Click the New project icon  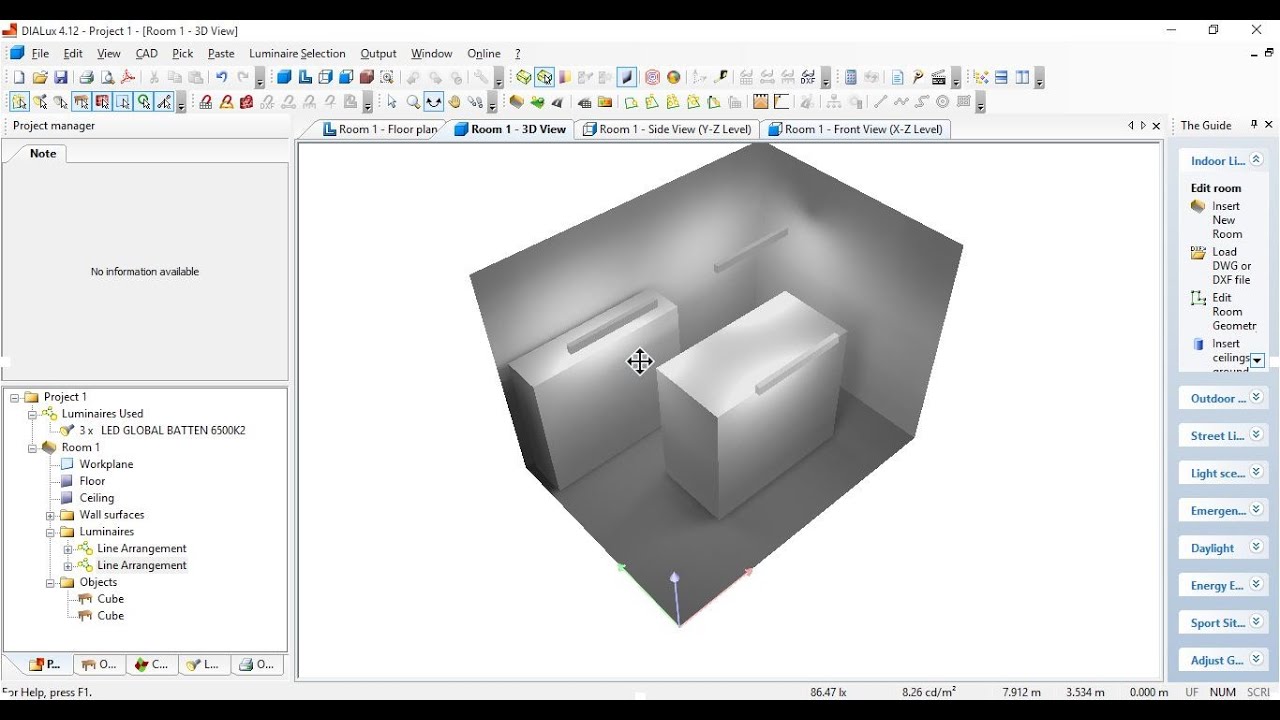(x=19, y=77)
